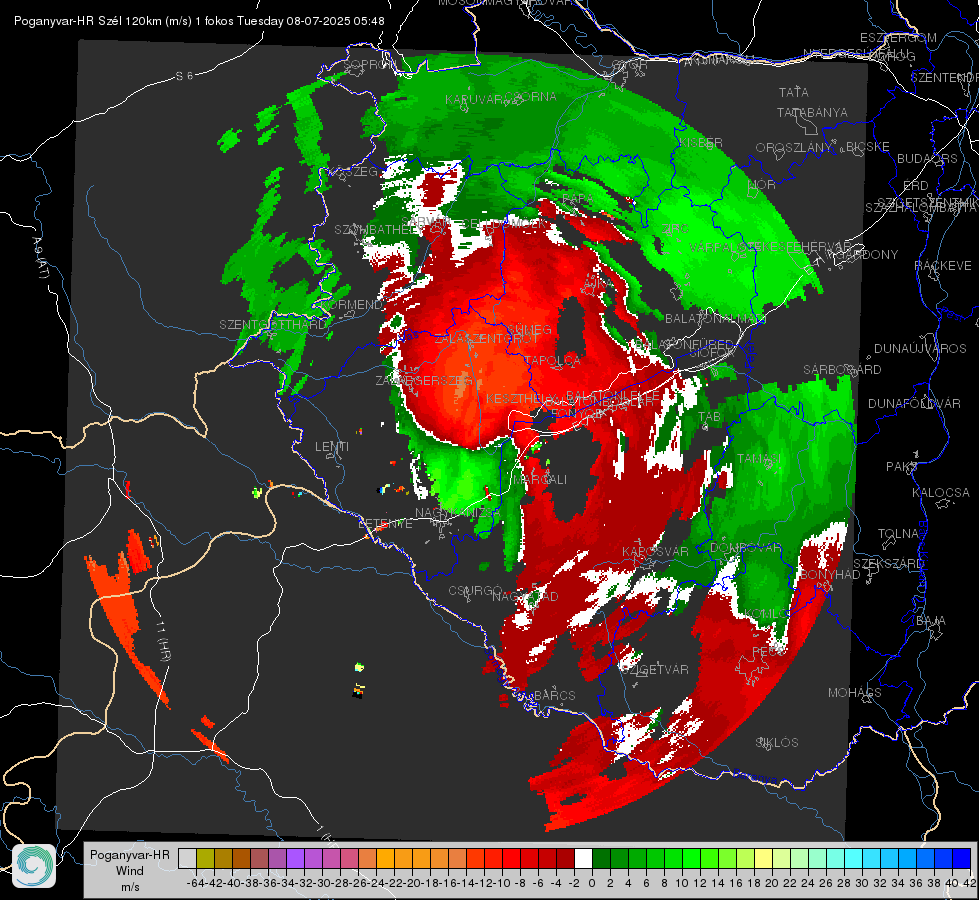Click the OROSZLANY city label
Screen dimensions: 979x900
click(794, 148)
